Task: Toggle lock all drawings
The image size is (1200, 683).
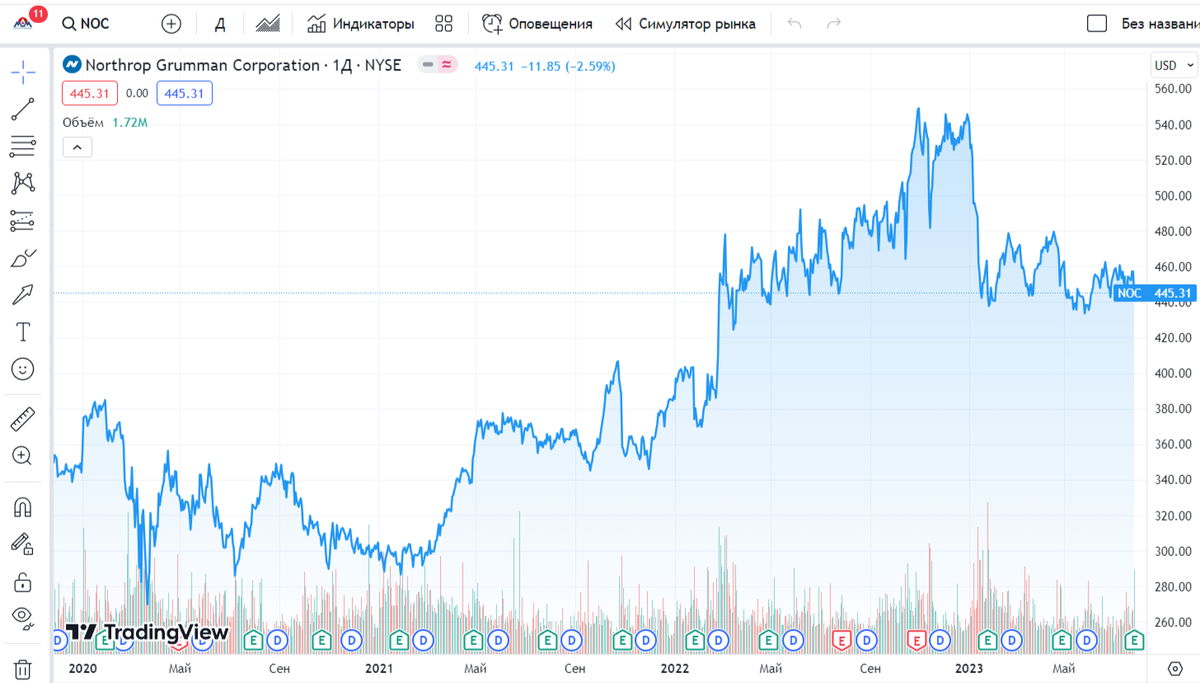Action: tap(23, 581)
